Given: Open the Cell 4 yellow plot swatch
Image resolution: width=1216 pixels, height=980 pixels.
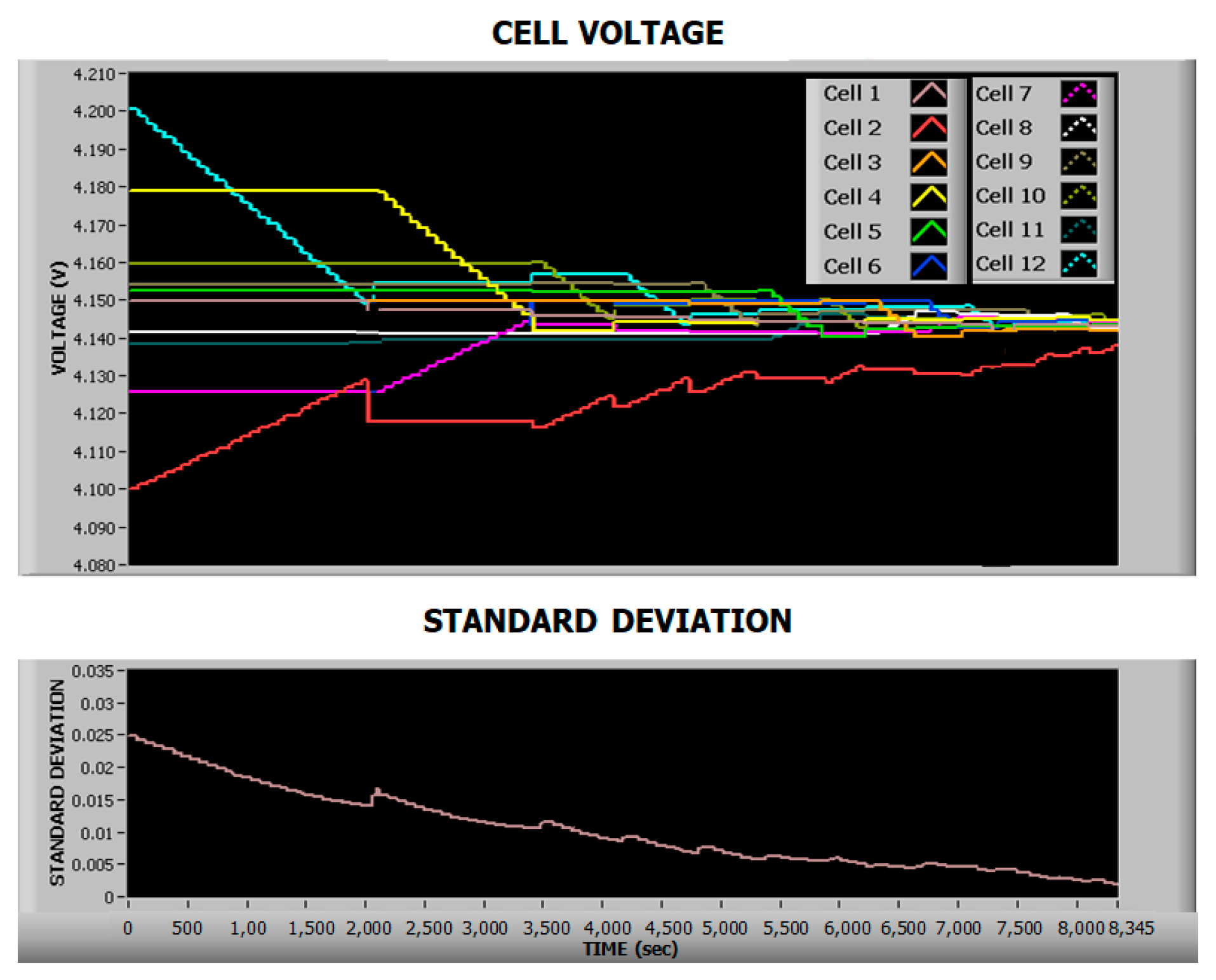Looking at the screenshot, I should coord(928,197).
